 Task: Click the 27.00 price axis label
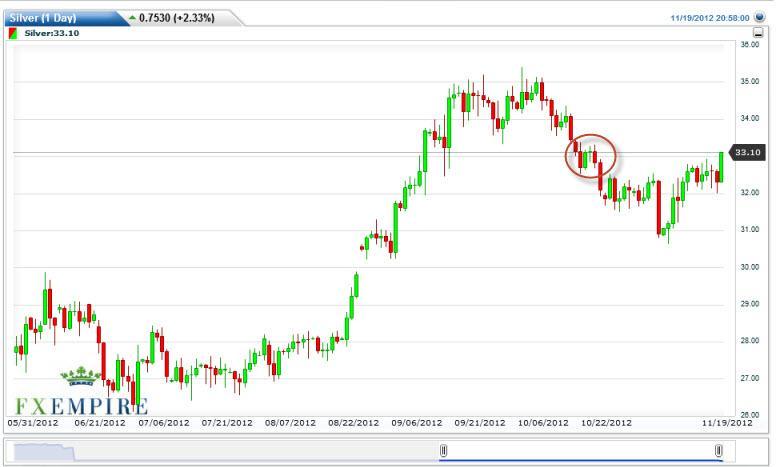pyautogui.click(x=750, y=378)
